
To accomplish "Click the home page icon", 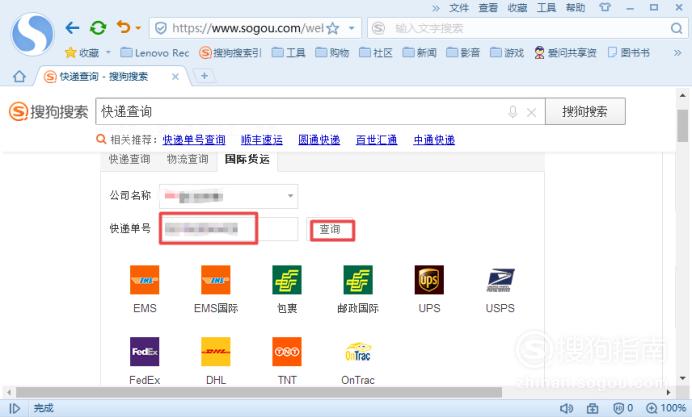I will tap(19, 76).
